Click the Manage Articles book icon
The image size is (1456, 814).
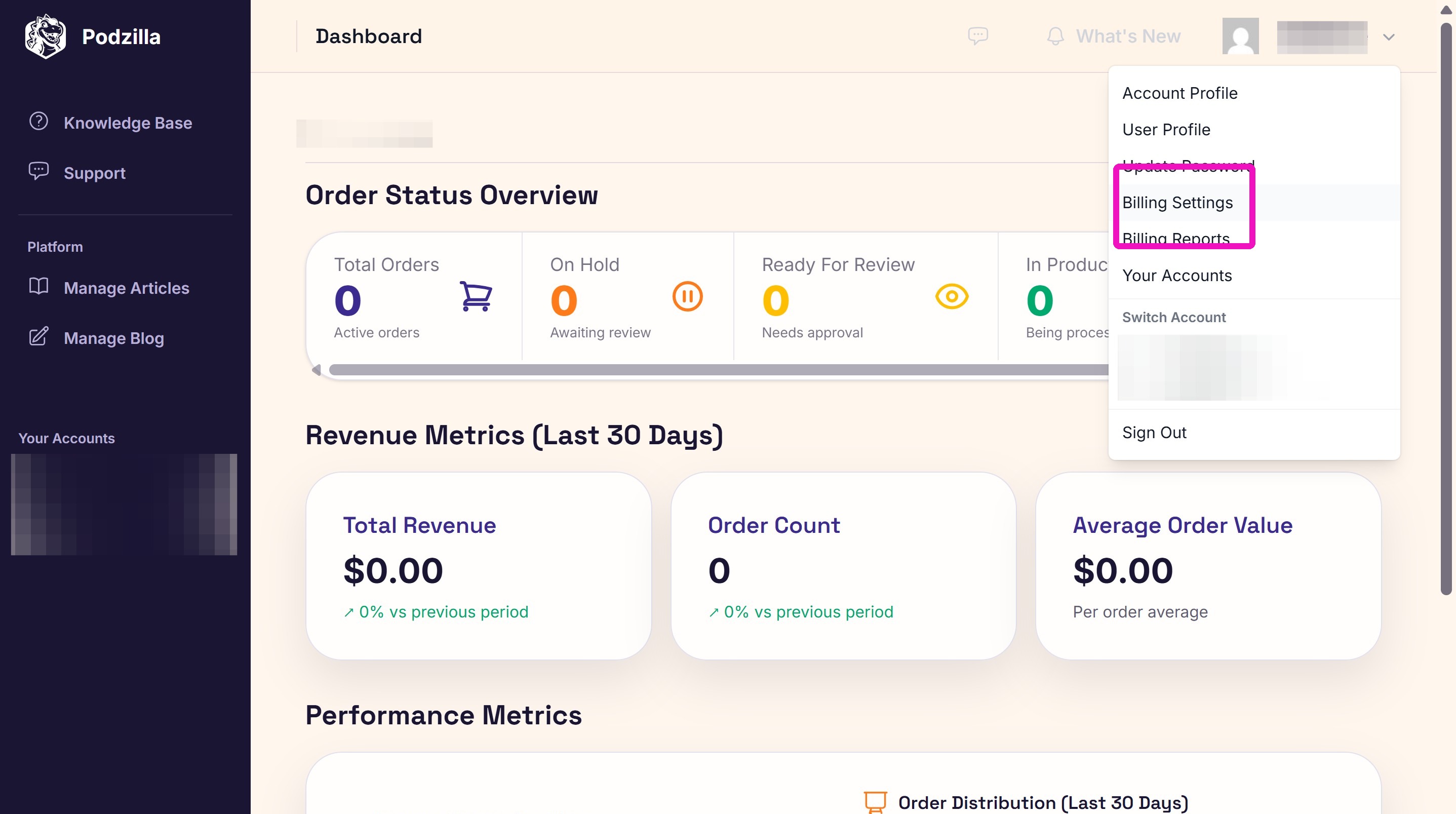pyautogui.click(x=38, y=286)
